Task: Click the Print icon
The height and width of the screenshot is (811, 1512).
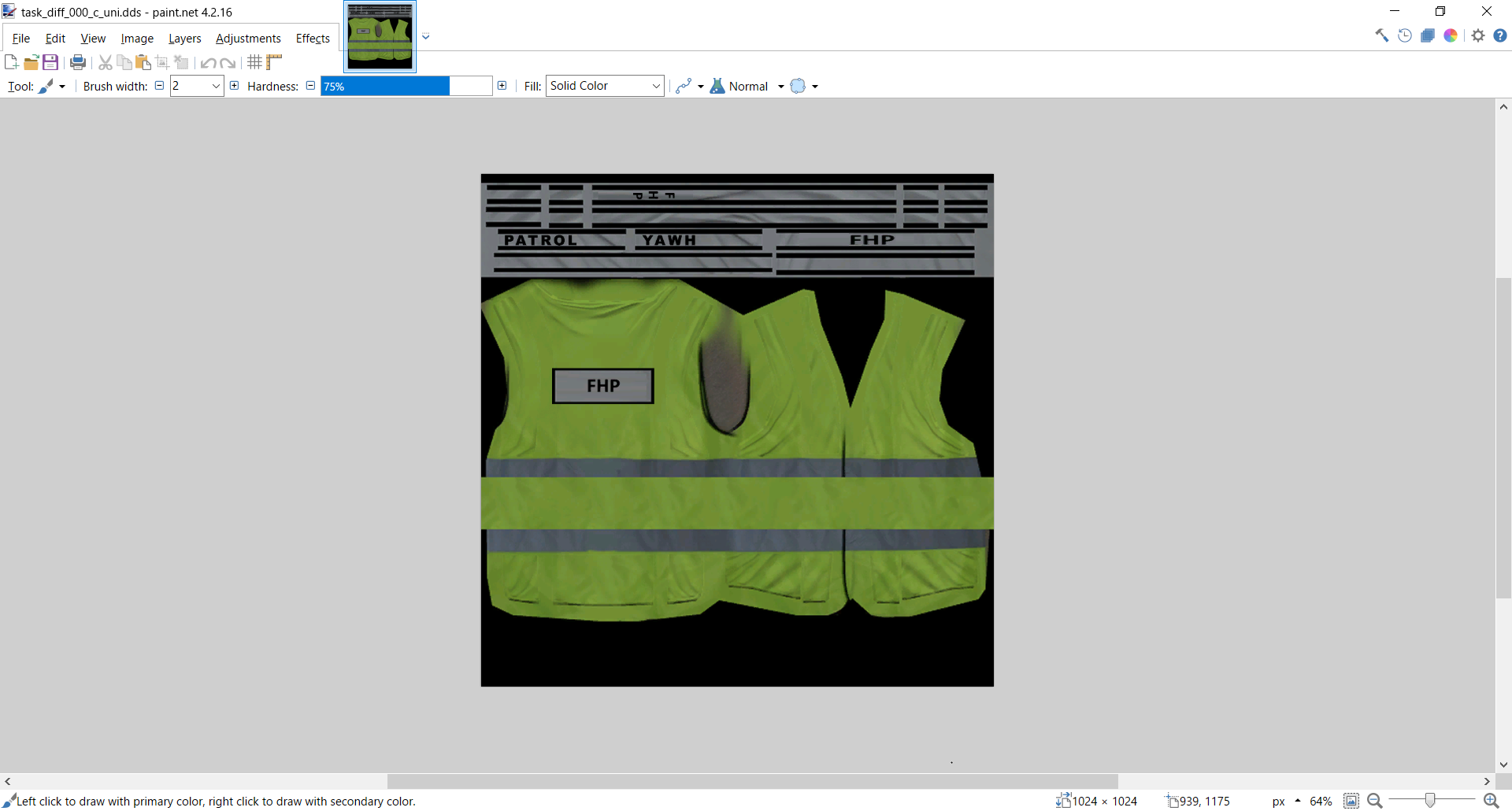Action: point(78,62)
